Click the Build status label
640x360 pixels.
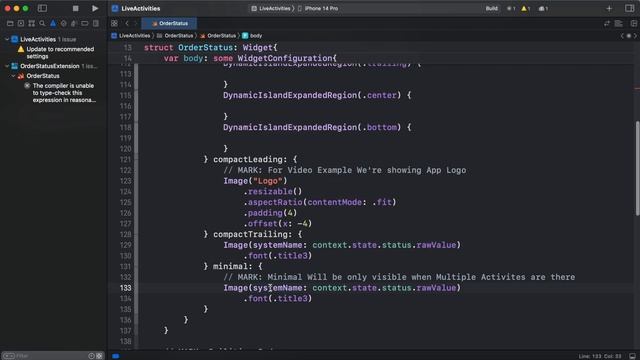tap(491, 8)
